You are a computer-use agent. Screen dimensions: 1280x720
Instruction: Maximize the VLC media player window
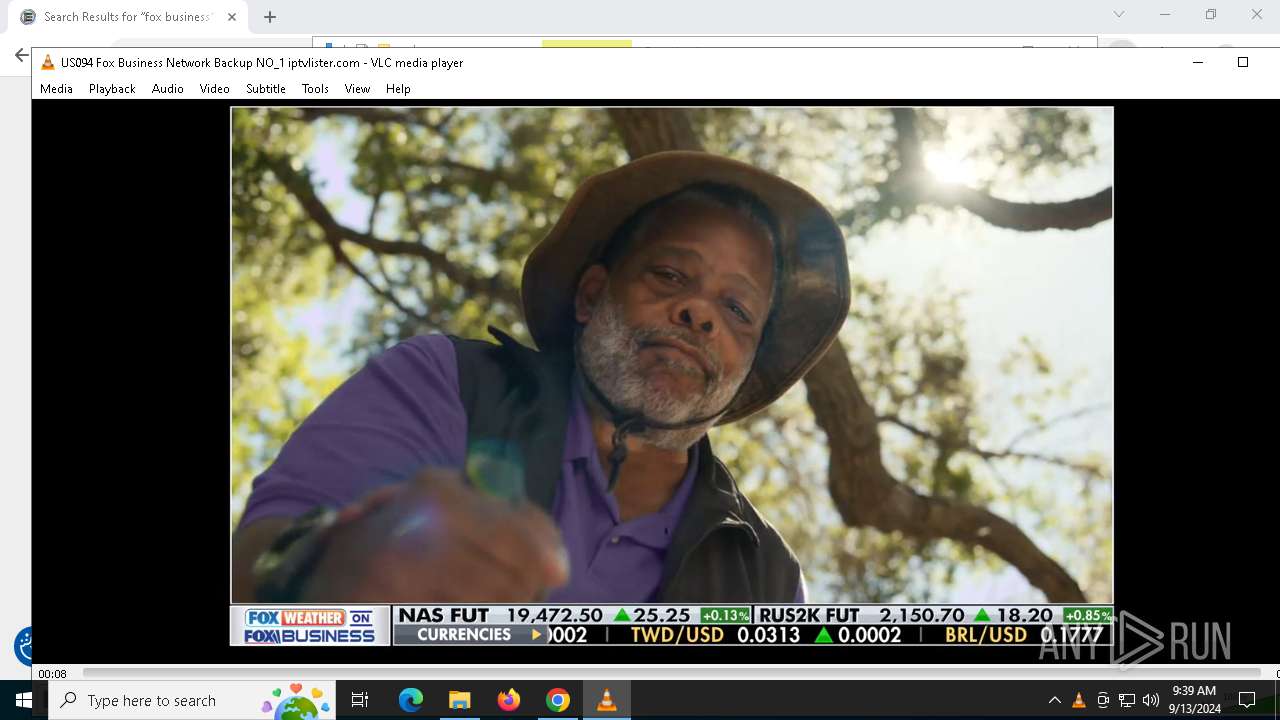[1243, 62]
